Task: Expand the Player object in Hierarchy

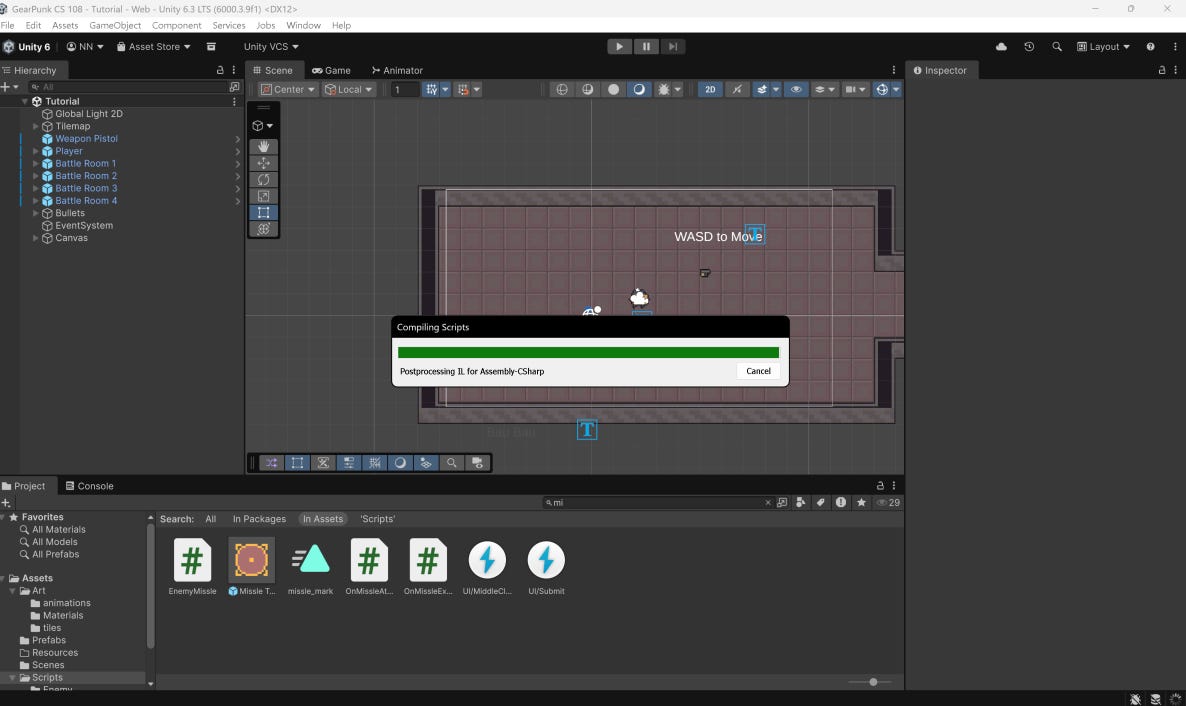Action: (x=36, y=151)
